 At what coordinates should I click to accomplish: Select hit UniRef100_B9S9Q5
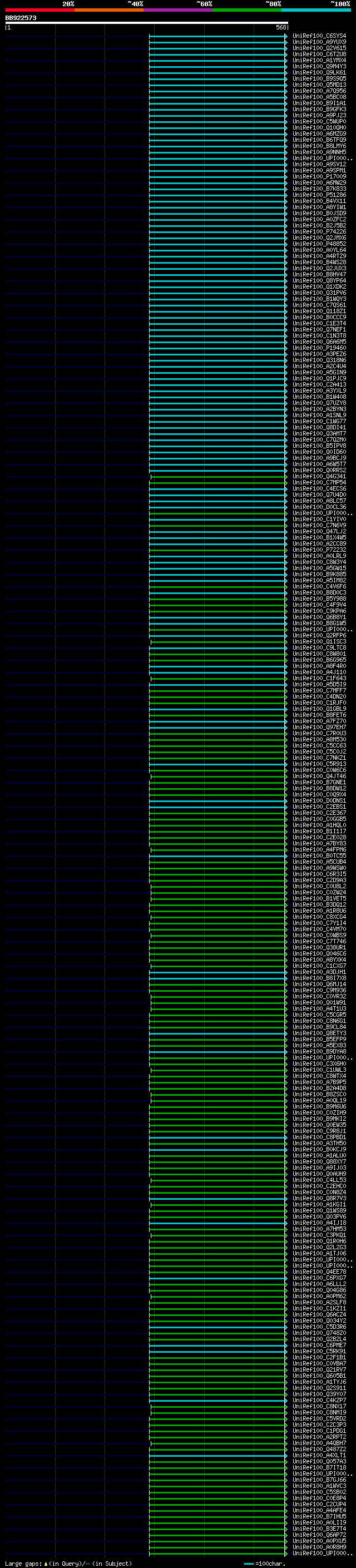pos(319,78)
